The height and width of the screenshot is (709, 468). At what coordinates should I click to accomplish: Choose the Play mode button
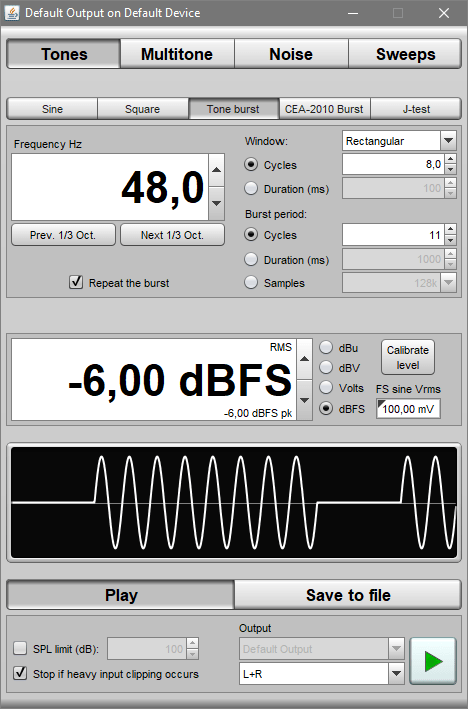pyautogui.click(x=121, y=595)
